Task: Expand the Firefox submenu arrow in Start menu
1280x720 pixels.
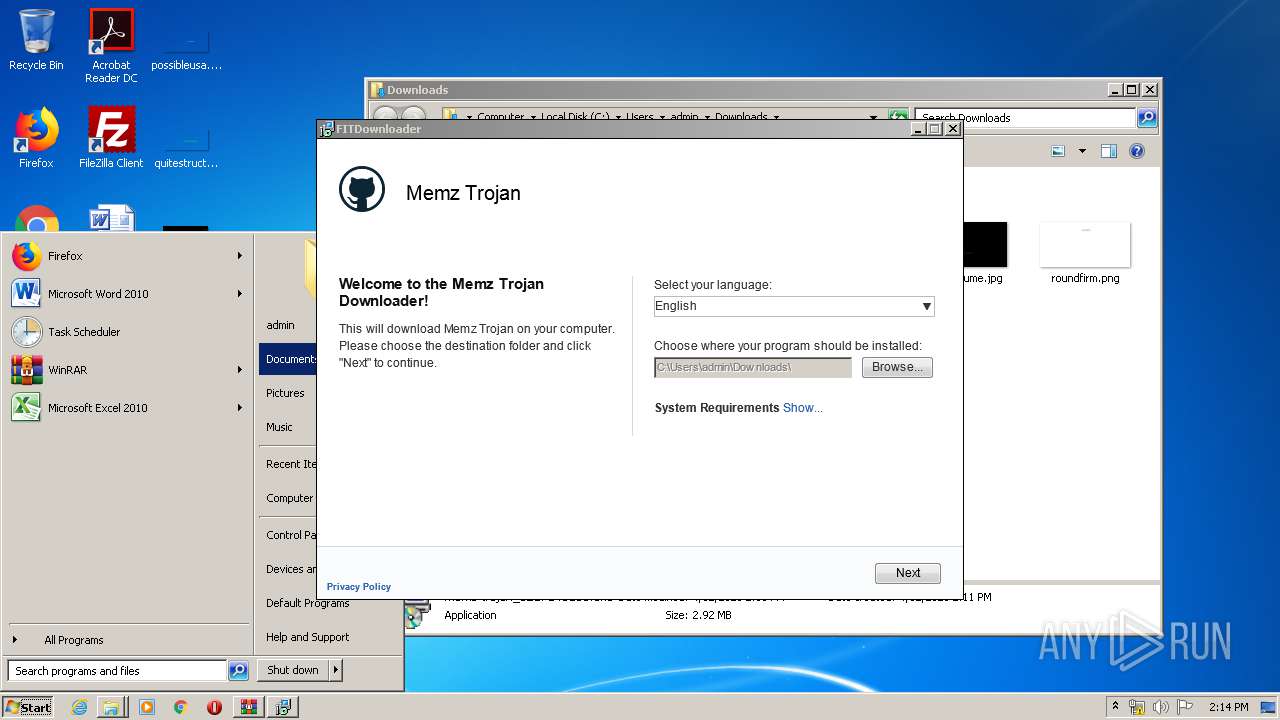Action: coord(240,256)
